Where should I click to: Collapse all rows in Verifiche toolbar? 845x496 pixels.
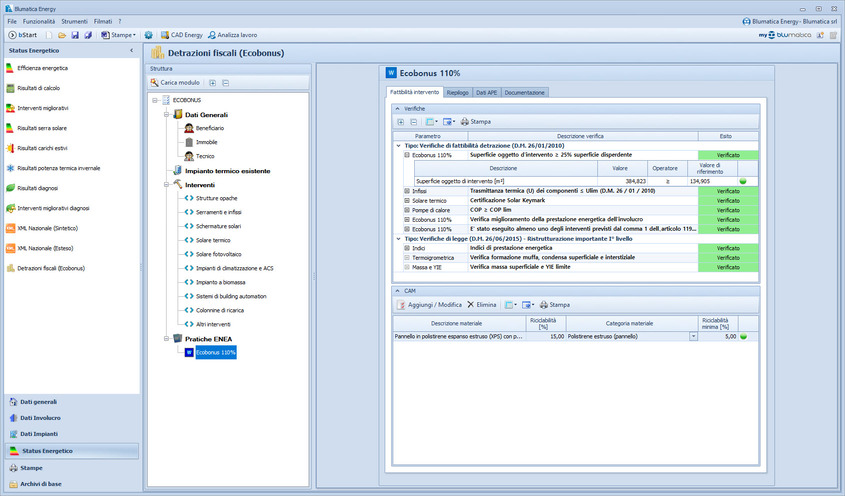click(x=413, y=122)
